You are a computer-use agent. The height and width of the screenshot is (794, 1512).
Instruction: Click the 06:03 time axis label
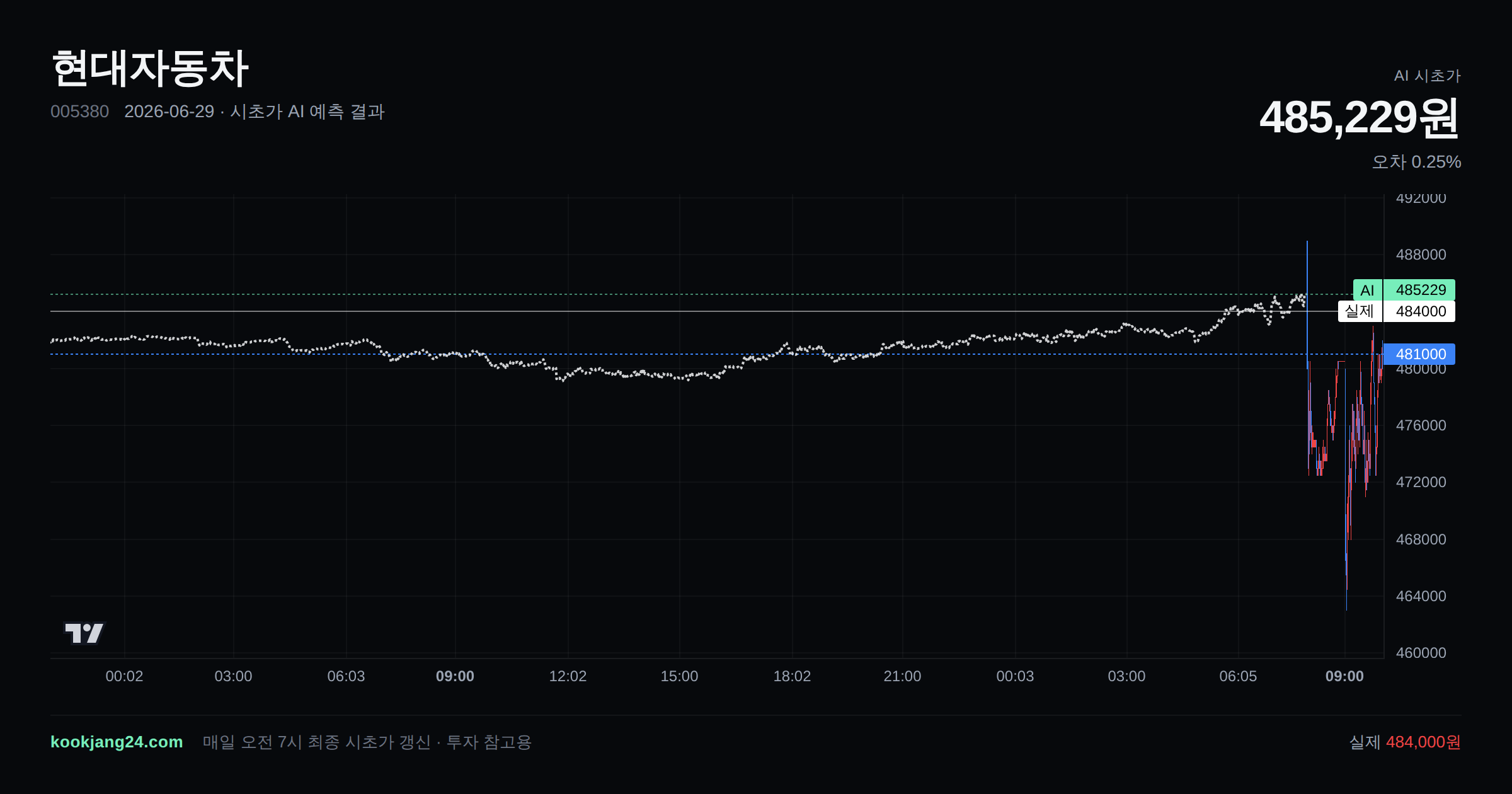click(346, 676)
